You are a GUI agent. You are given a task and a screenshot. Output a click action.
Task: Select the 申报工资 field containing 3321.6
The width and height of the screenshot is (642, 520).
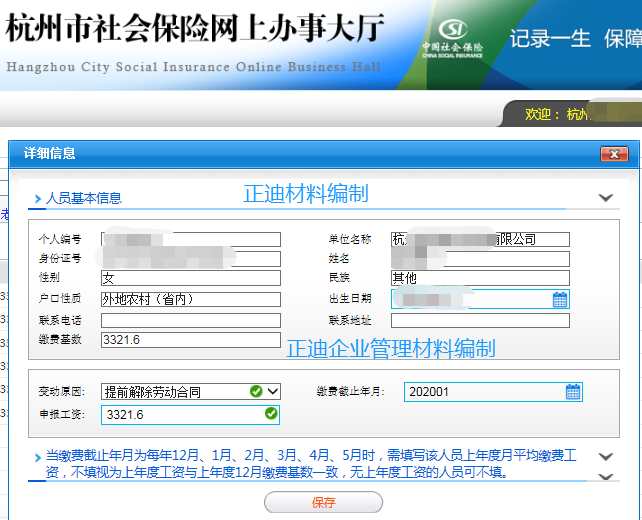180,414
